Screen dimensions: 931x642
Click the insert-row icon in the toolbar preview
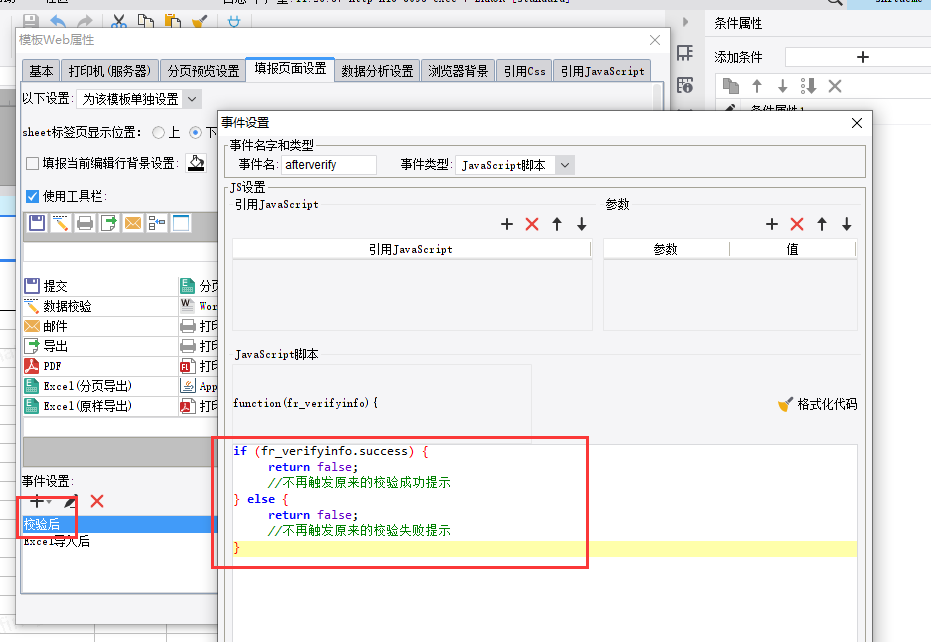(x=157, y=223)
